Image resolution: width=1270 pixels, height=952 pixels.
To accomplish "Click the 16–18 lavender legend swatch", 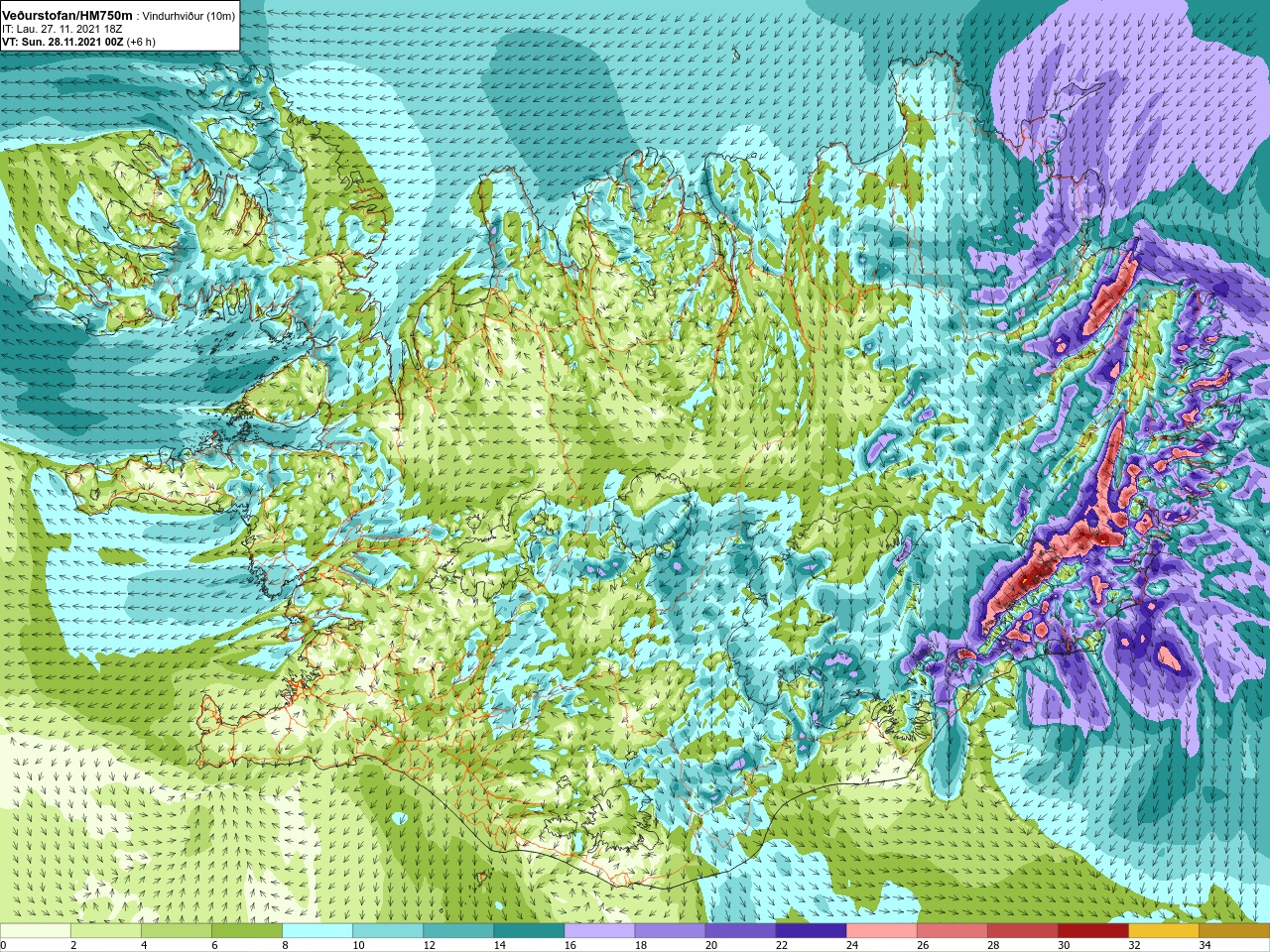I will click(x=599, y=931).
